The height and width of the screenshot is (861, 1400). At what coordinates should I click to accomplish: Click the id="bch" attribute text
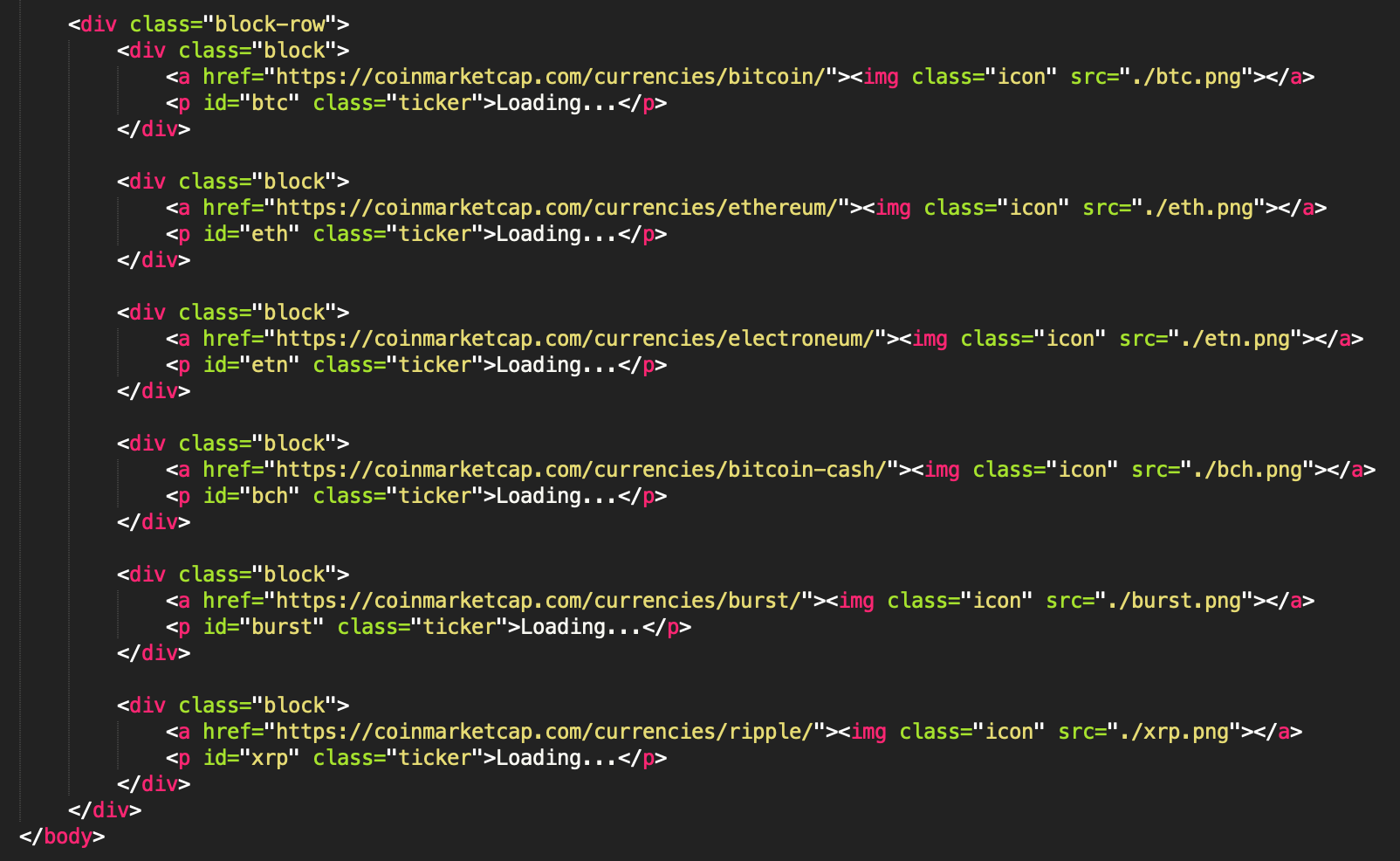coord(251,496)
